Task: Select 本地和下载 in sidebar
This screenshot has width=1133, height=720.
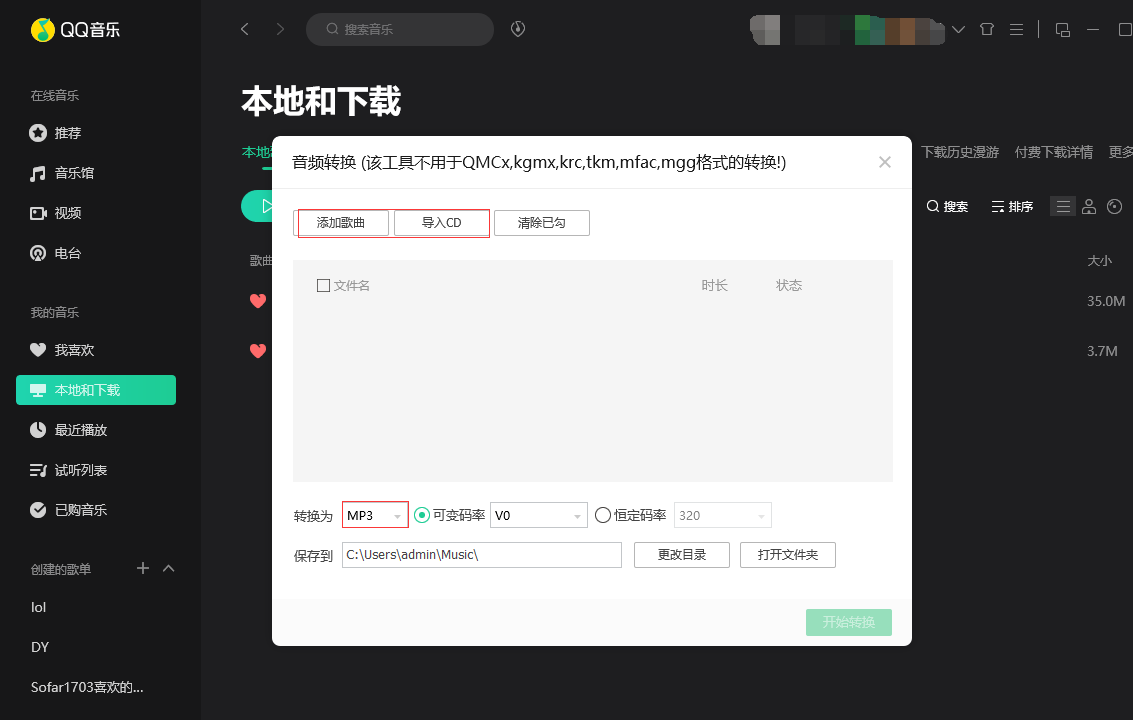Action: (x=96, y=390)
